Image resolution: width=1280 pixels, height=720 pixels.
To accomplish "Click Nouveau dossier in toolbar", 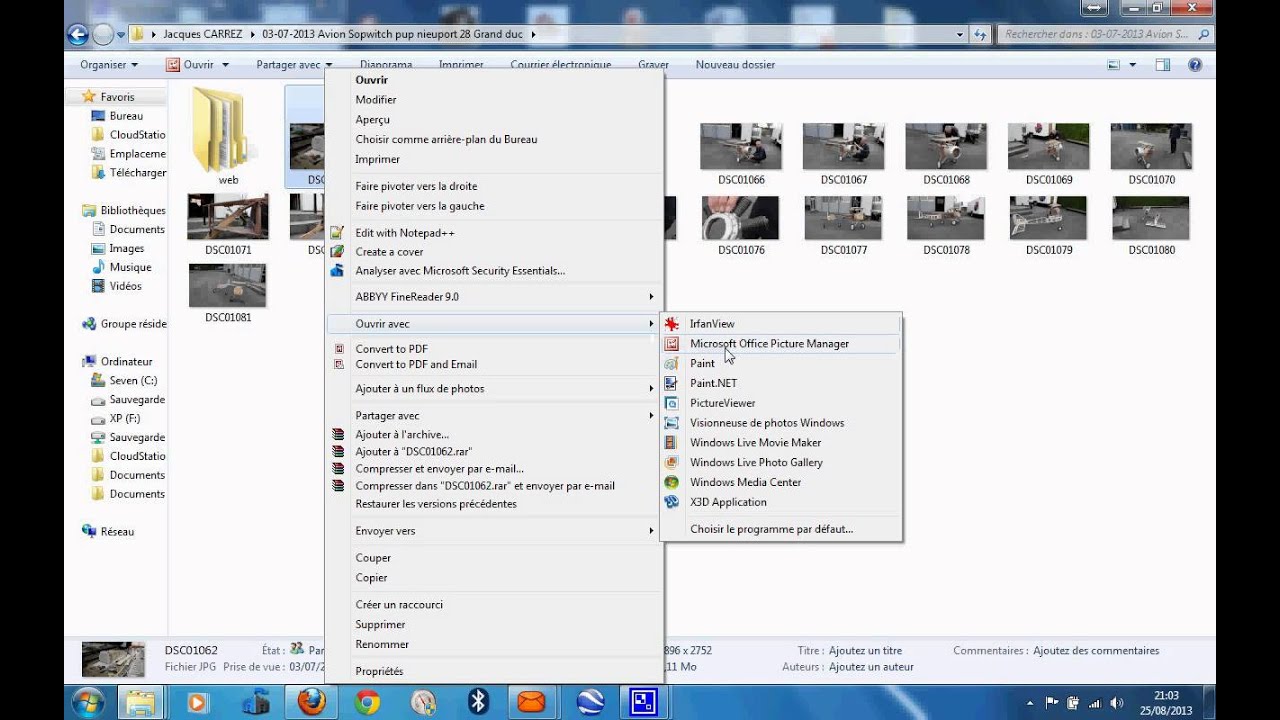I will [x=735, y=65].
